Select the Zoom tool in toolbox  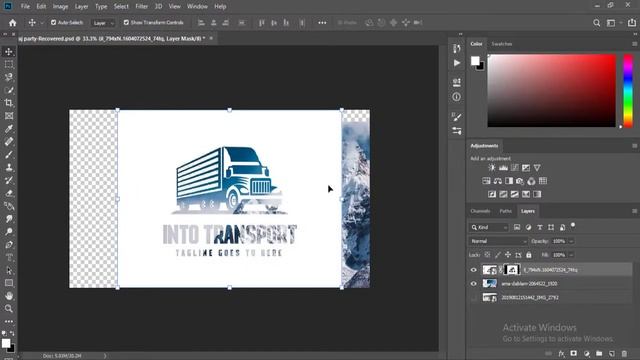click(x=9, y=309)
